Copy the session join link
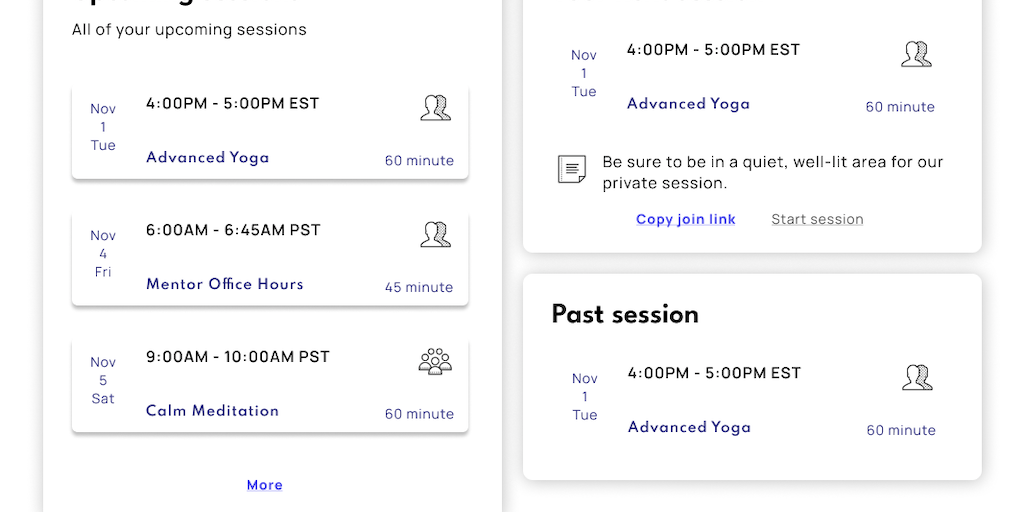The width and height of the screenshot is (1024, 512). (686, 220)
